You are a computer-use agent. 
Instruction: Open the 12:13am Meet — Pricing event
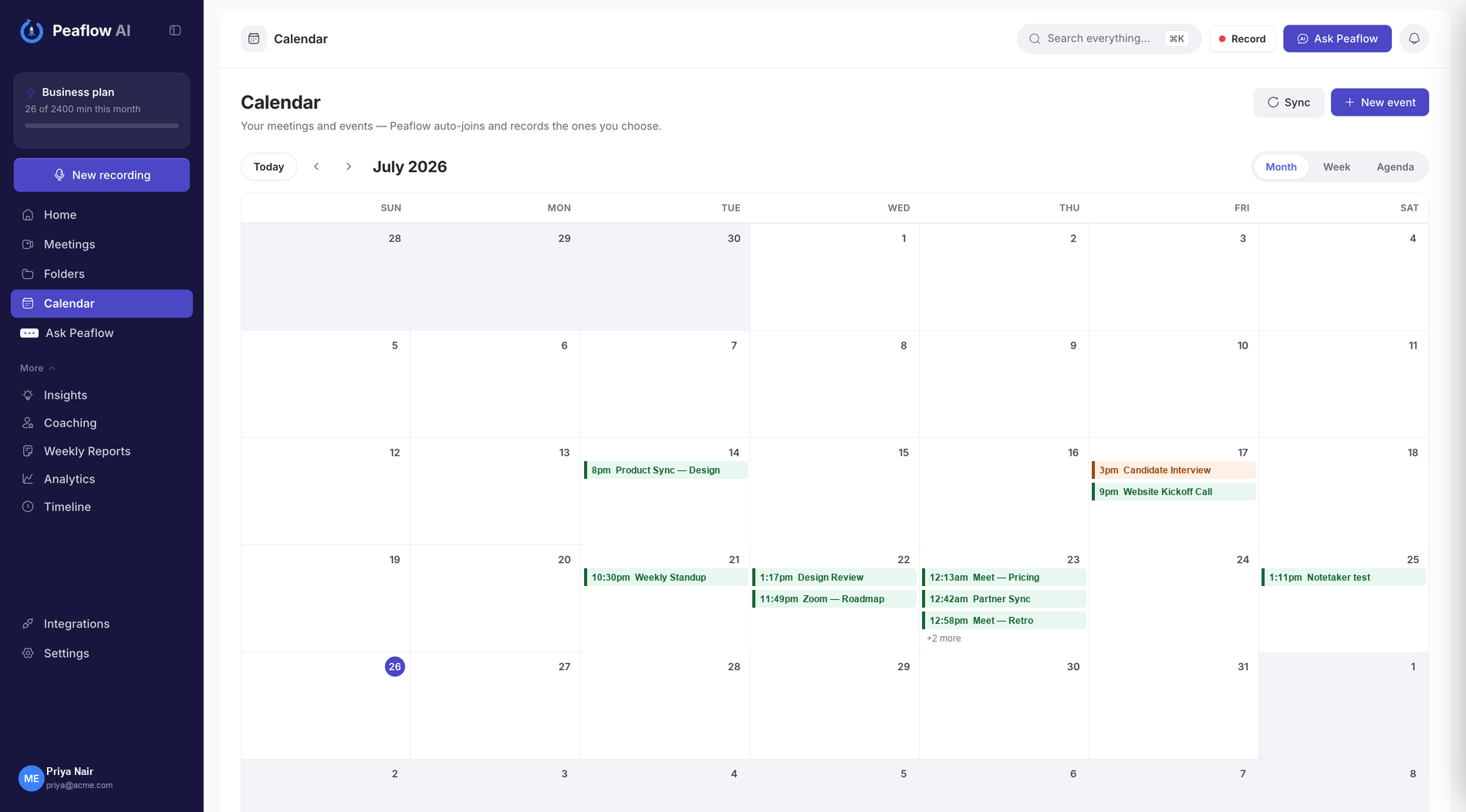tap(1004, 578)
